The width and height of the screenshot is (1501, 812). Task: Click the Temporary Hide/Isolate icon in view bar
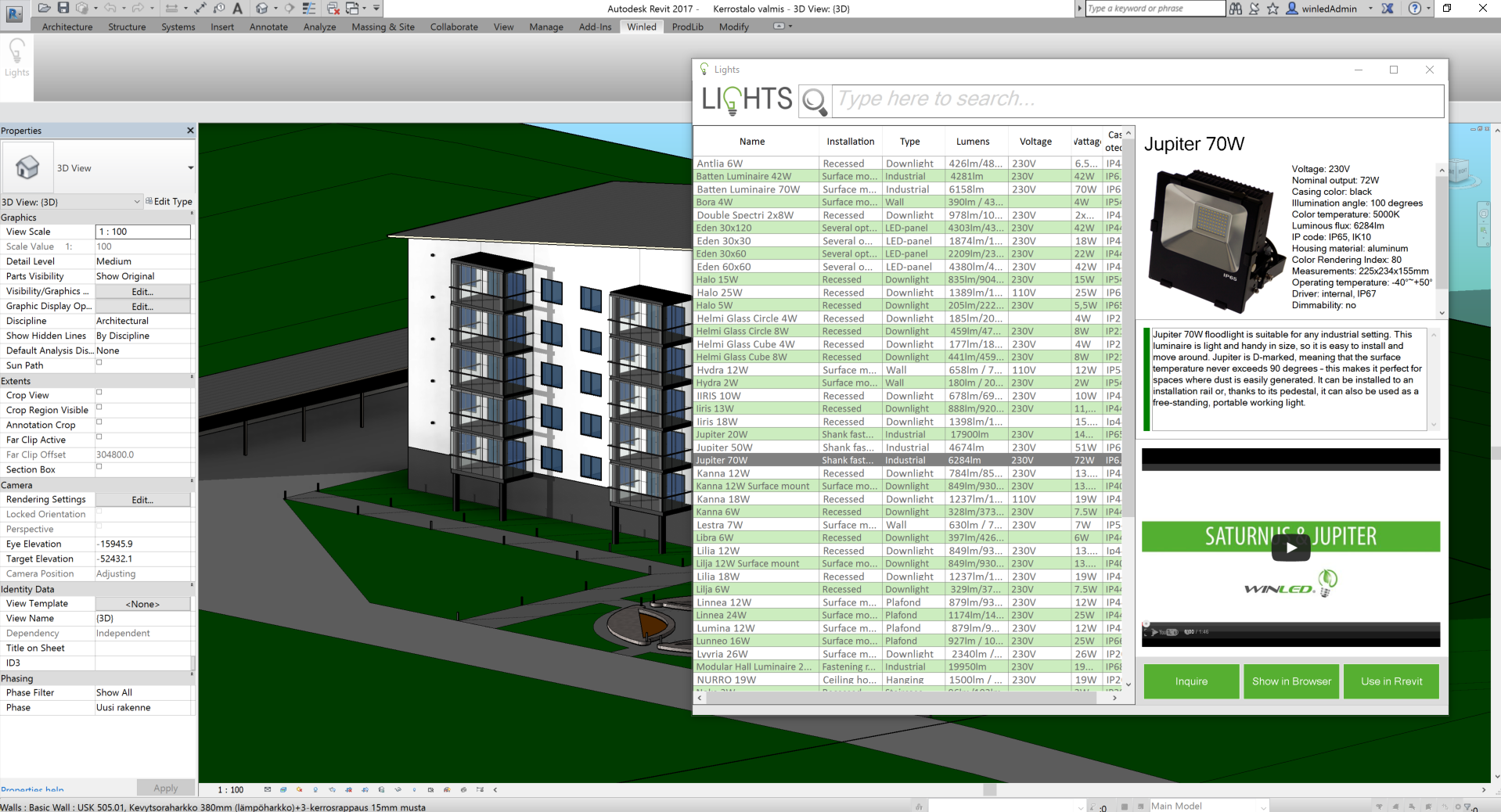tap(398, 789)
